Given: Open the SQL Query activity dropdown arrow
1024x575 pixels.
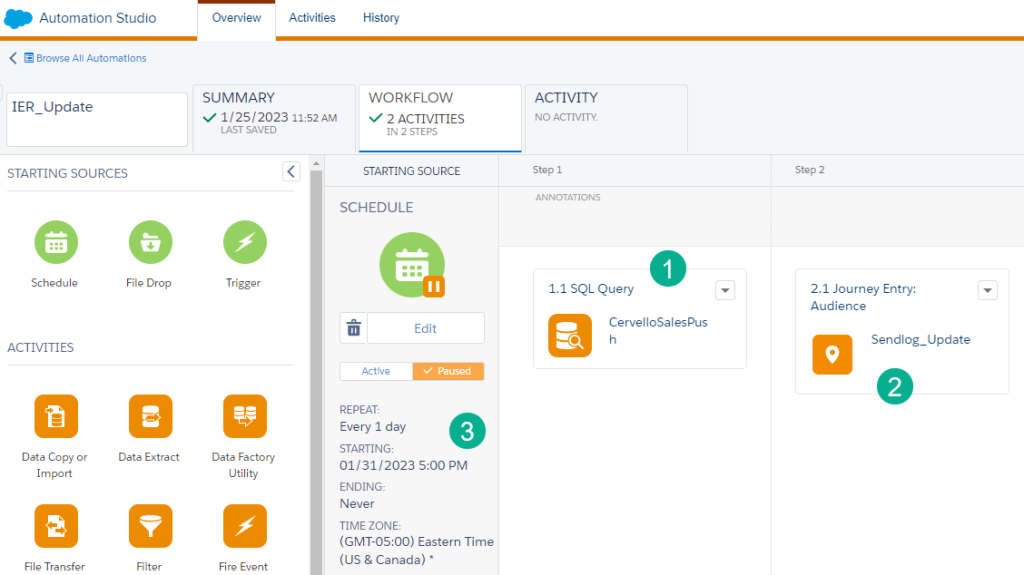Looking at the screenshot, I should click(726, 290).
